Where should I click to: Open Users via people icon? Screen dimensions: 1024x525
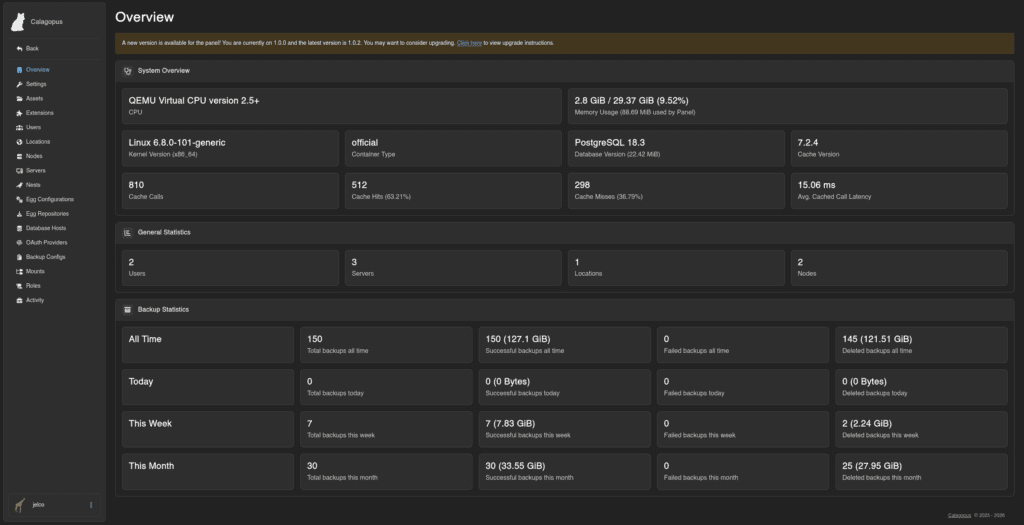pos(20,127)
